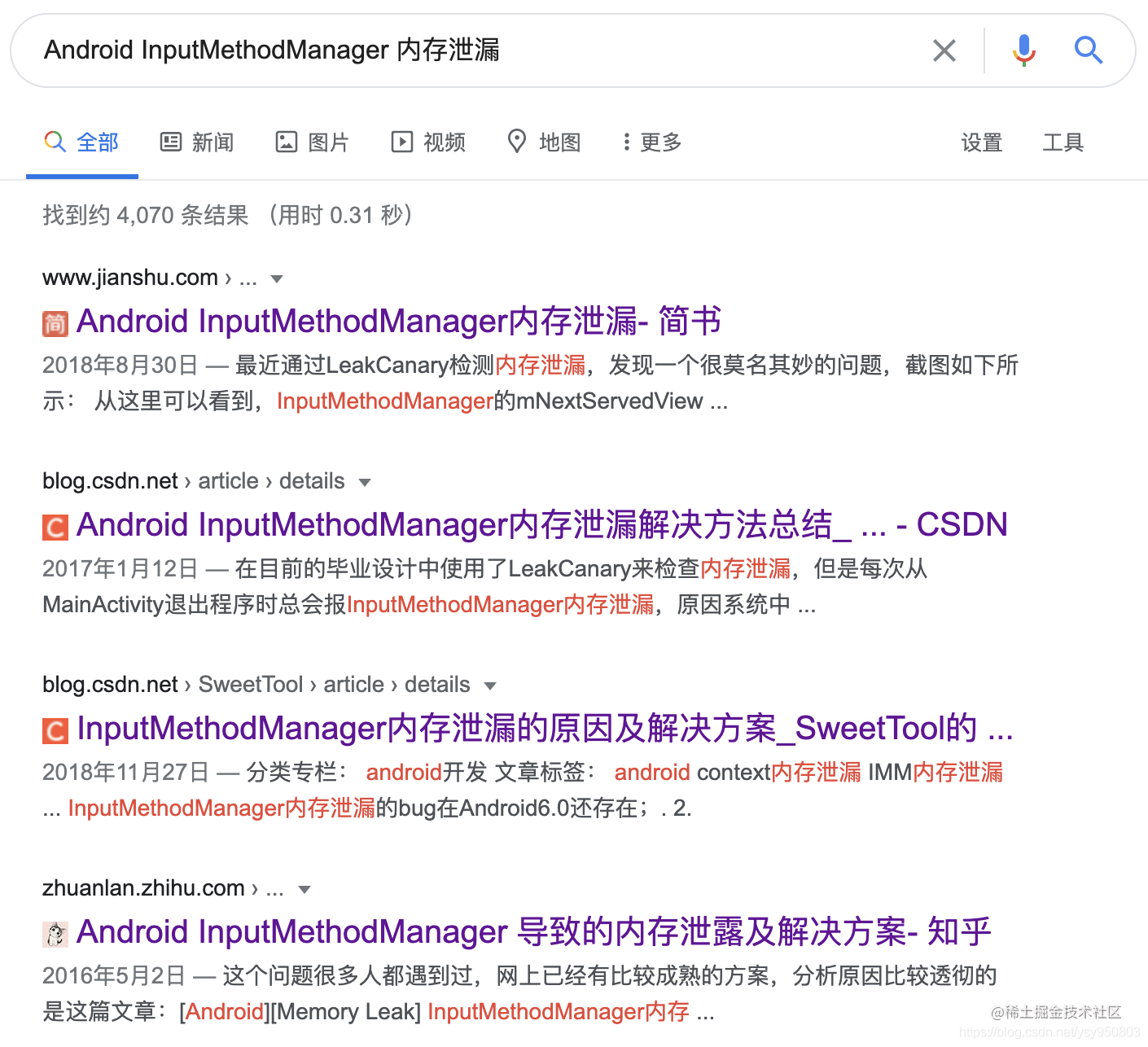Click the 简书 favicon next to the first result

pyautogui.click(x=54, y=322)
